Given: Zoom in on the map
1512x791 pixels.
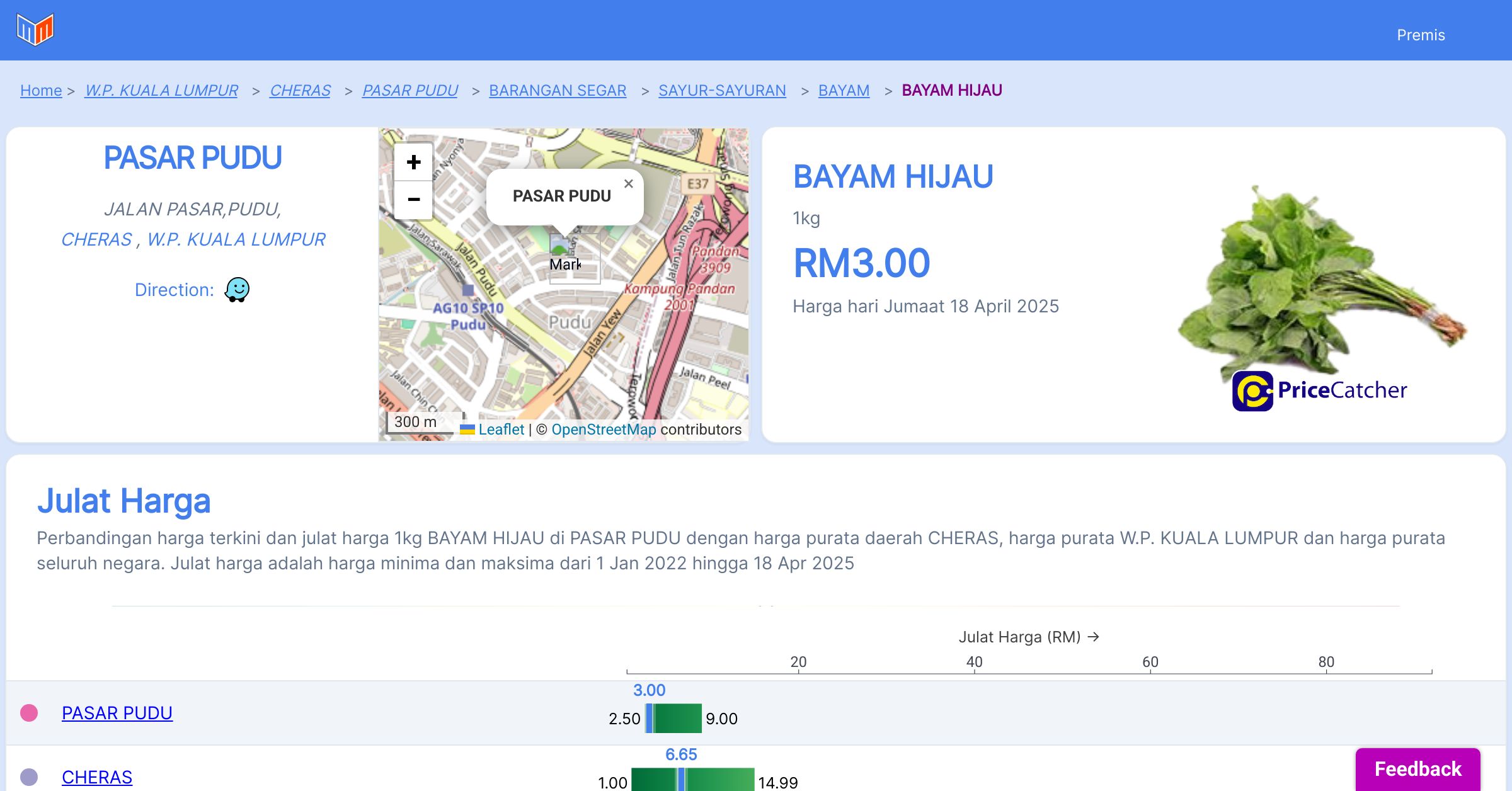Looking at the screenshot, I should point(413,162).
